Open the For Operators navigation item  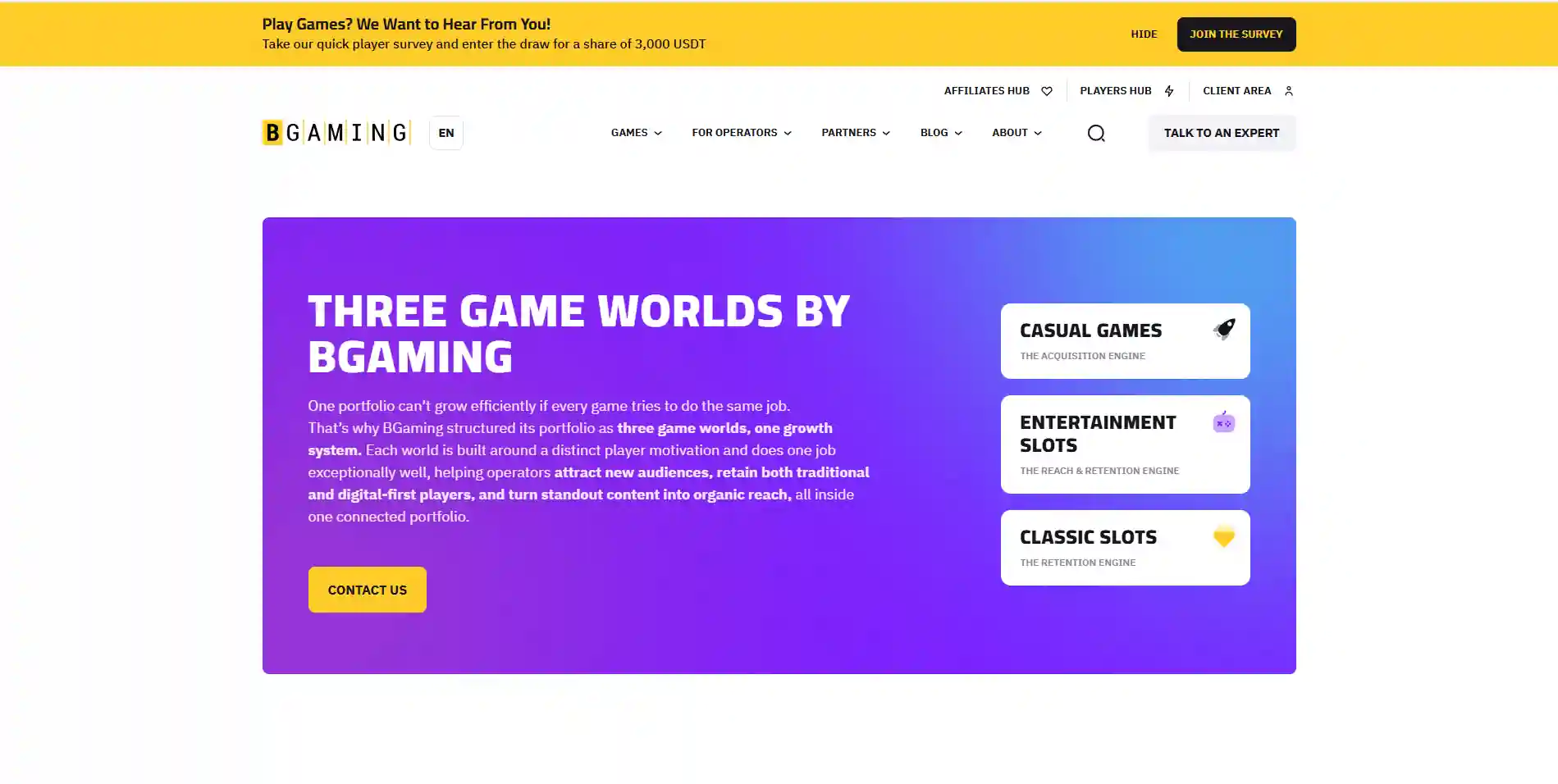tap(734, 132)
